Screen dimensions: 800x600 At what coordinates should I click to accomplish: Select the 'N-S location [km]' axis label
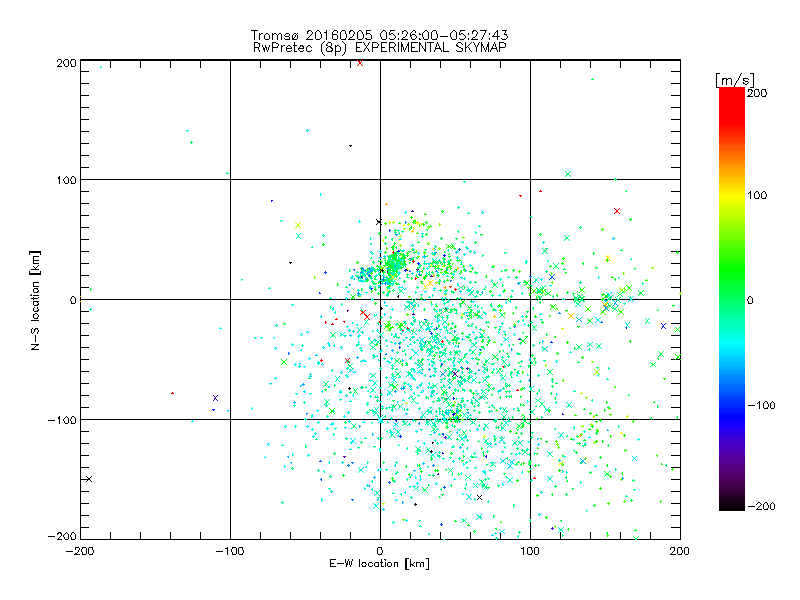(35, 300)
